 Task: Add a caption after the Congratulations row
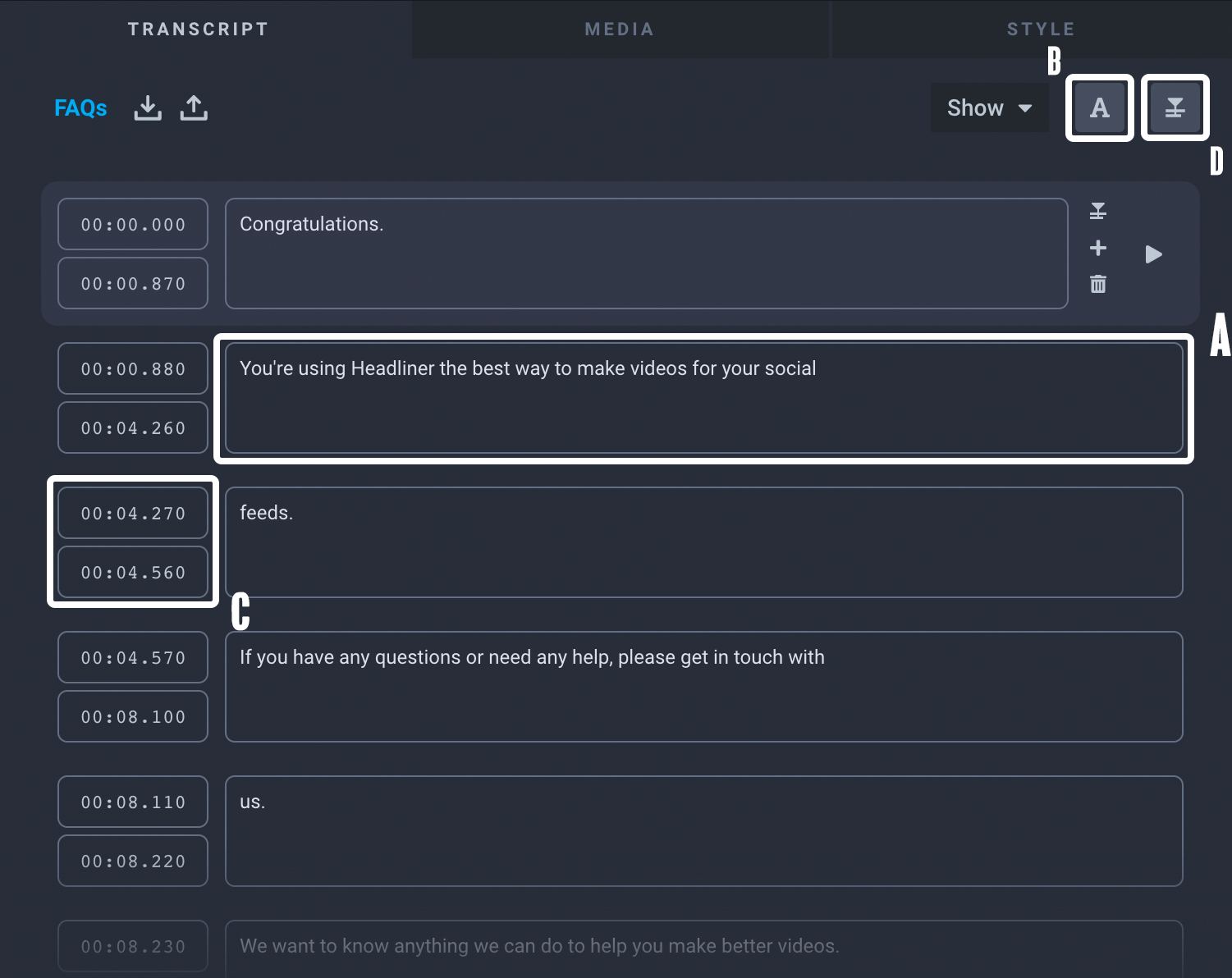click(1097, 248)
